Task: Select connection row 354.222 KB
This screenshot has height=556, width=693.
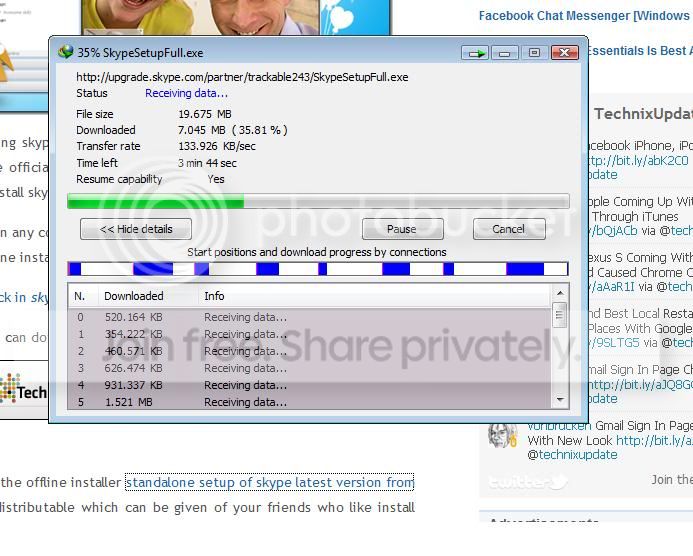Action: (x=309, y=334)
